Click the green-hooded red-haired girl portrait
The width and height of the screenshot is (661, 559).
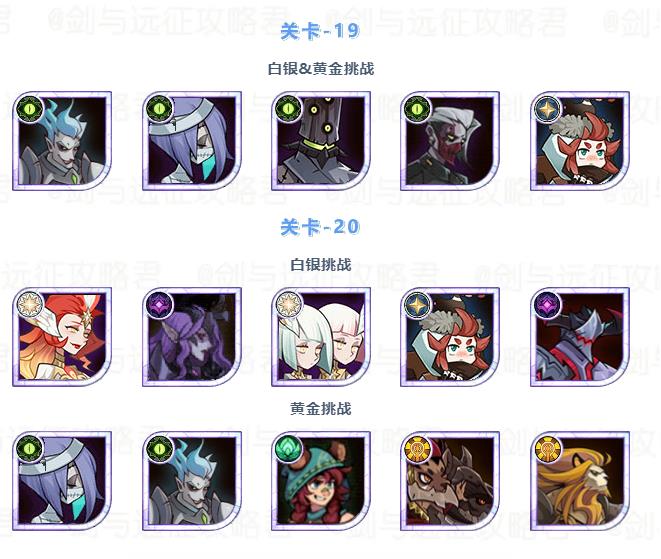321,481
